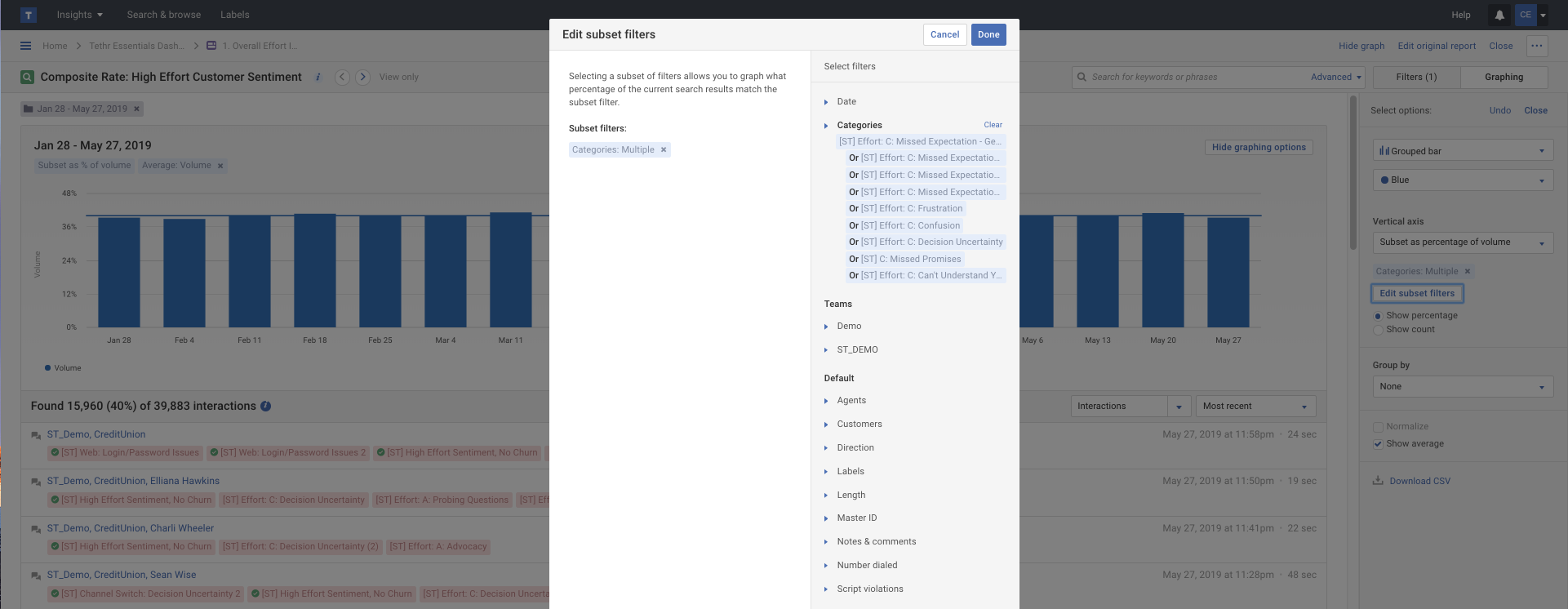The width and height of the screenshot is (1568, 609).
Task: Expand the Date filter section
Action: (x=826, y=102)
